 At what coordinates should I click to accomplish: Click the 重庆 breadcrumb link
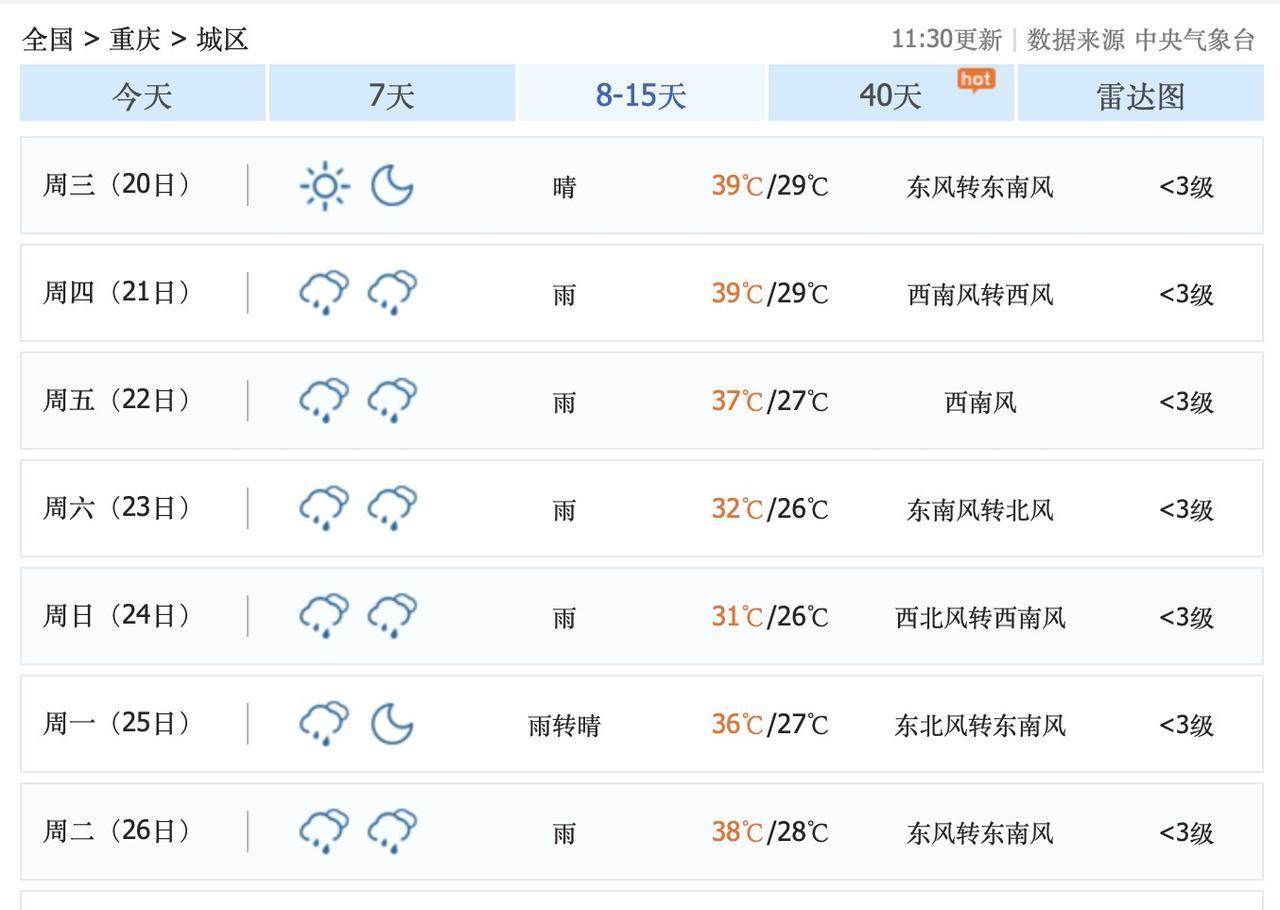pyautogui.click(x=135, y=39)
